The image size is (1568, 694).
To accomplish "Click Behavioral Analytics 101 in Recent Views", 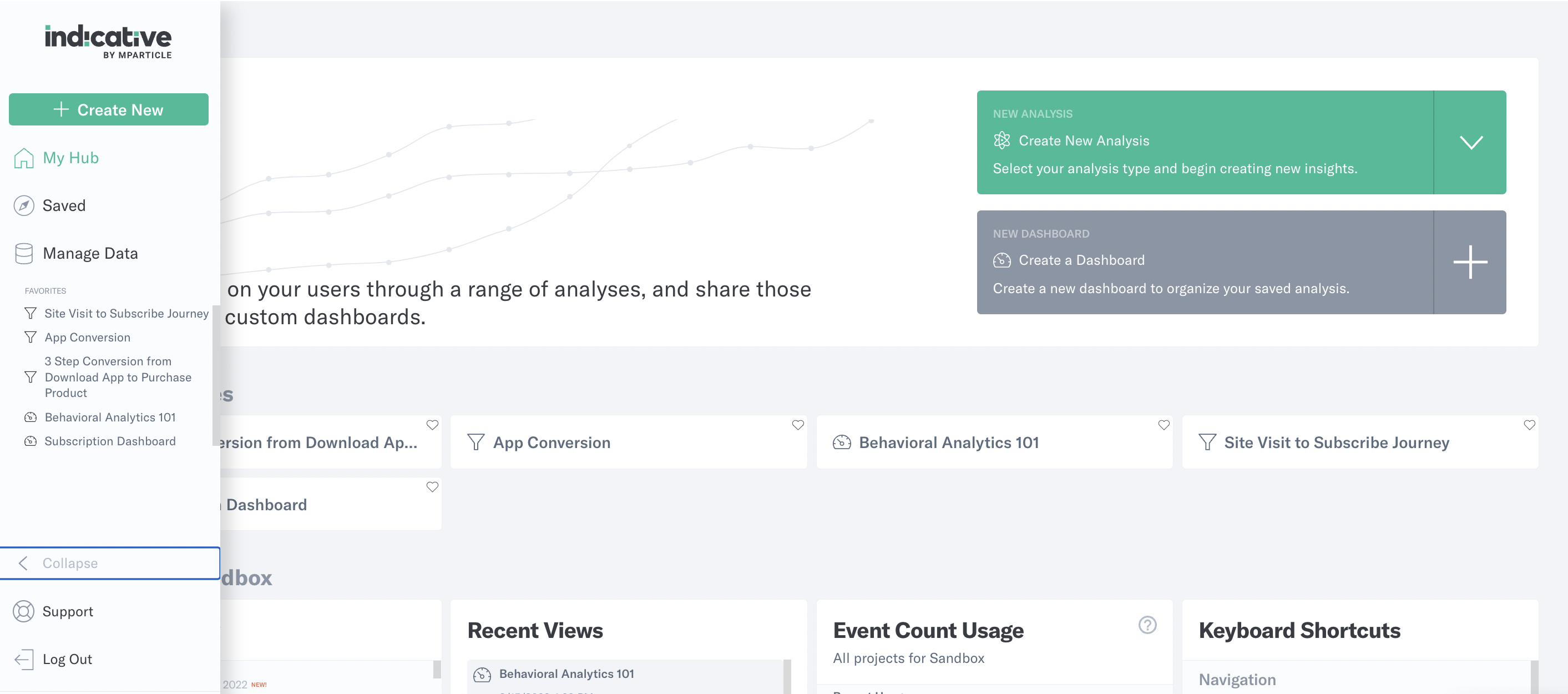I will pyautogui.click(x=566, y=674).
